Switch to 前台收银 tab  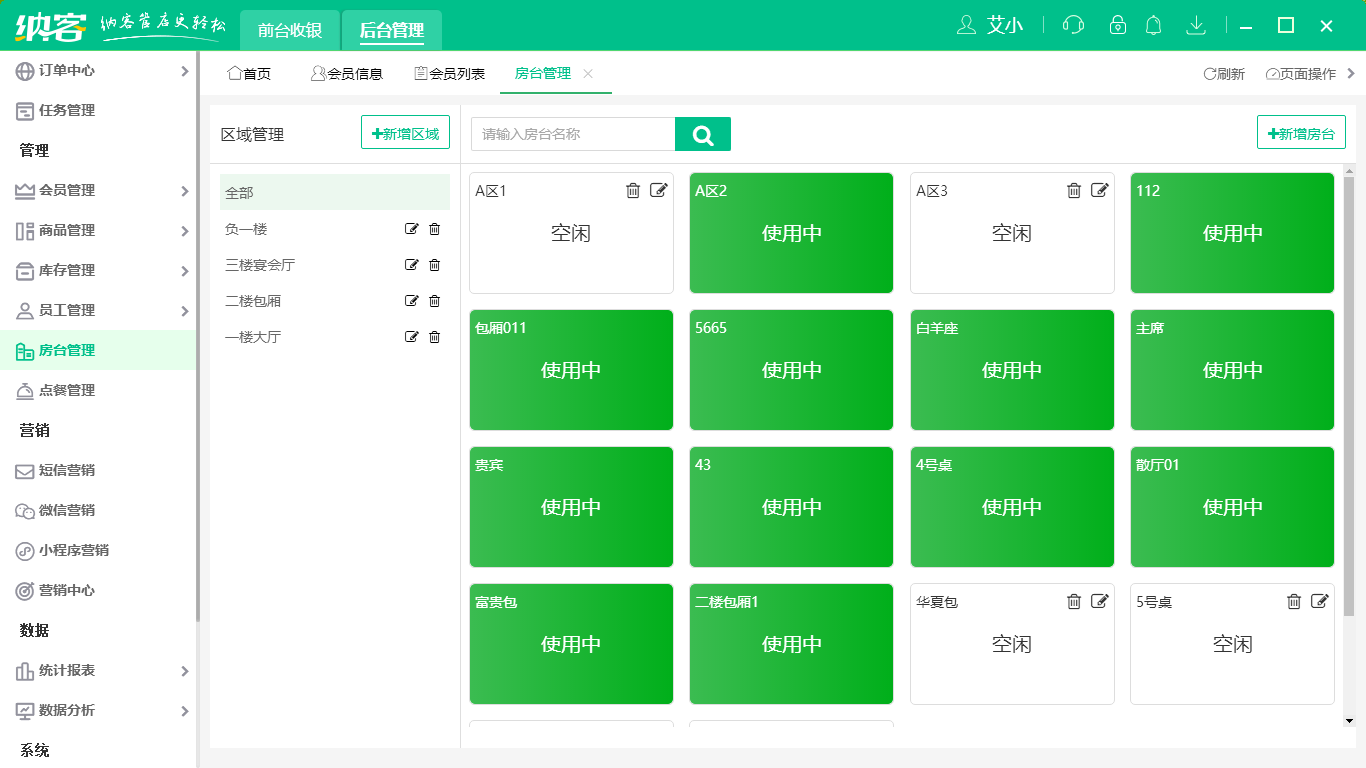(290, 30)
